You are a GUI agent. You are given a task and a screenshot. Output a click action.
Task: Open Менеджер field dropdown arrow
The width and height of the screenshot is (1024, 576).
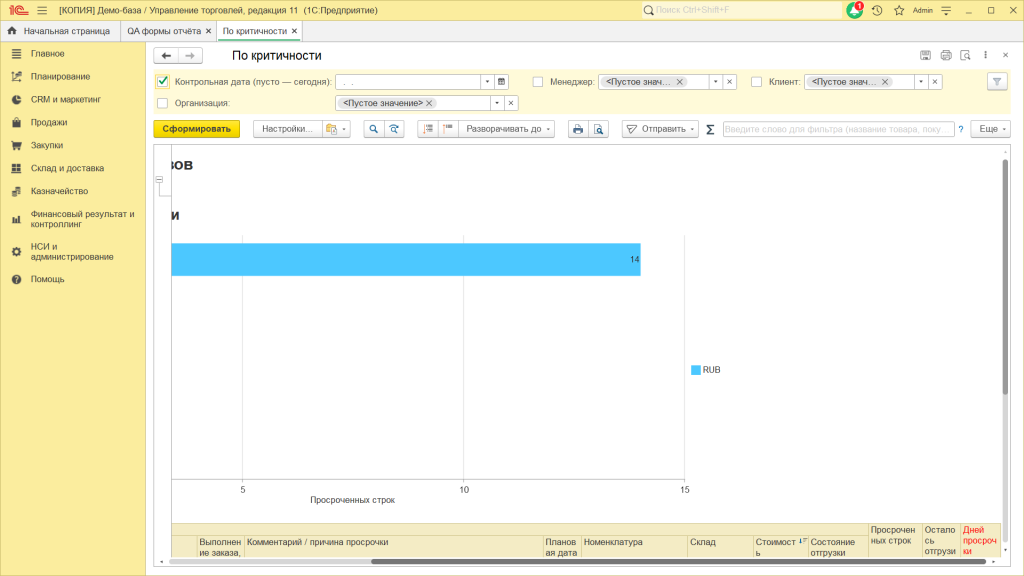[716, 82]
